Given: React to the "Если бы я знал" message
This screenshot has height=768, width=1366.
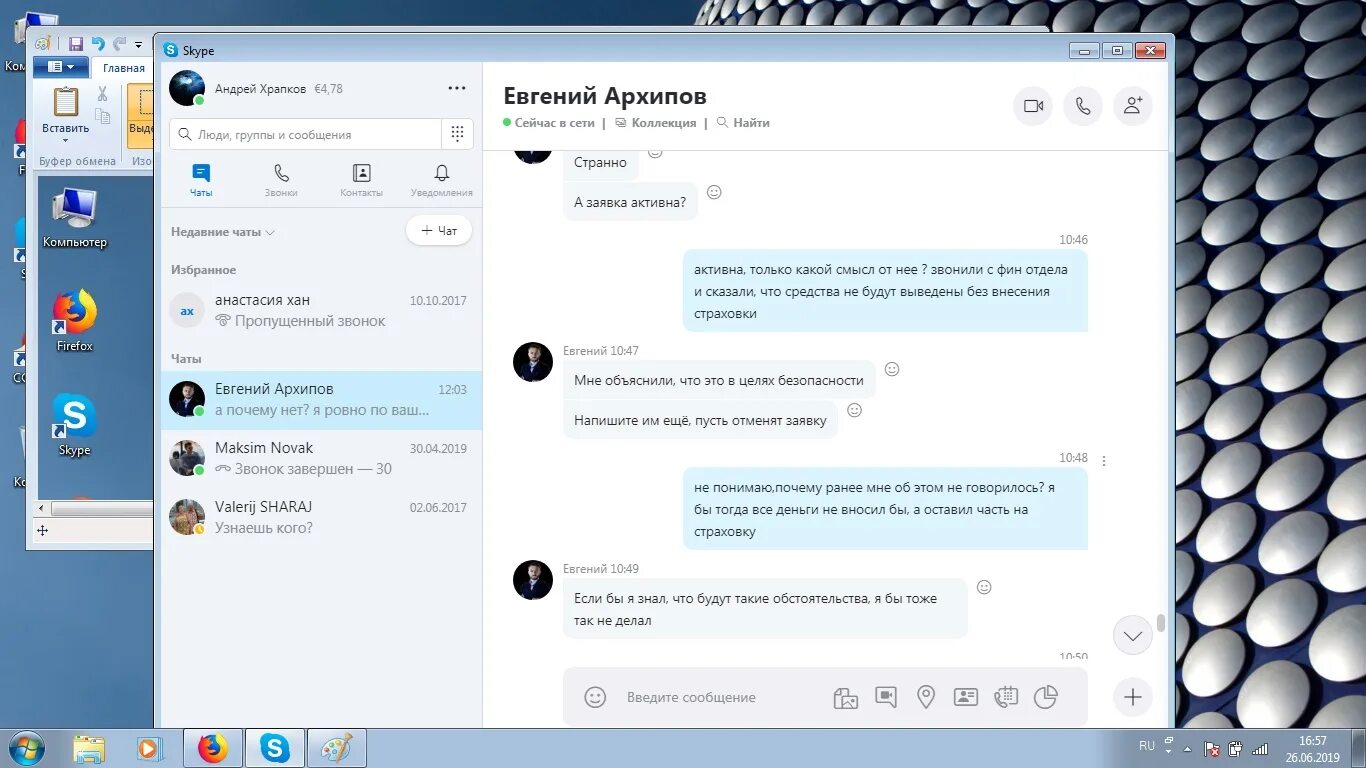Looking at the screenshot, I should pos(984,587).
